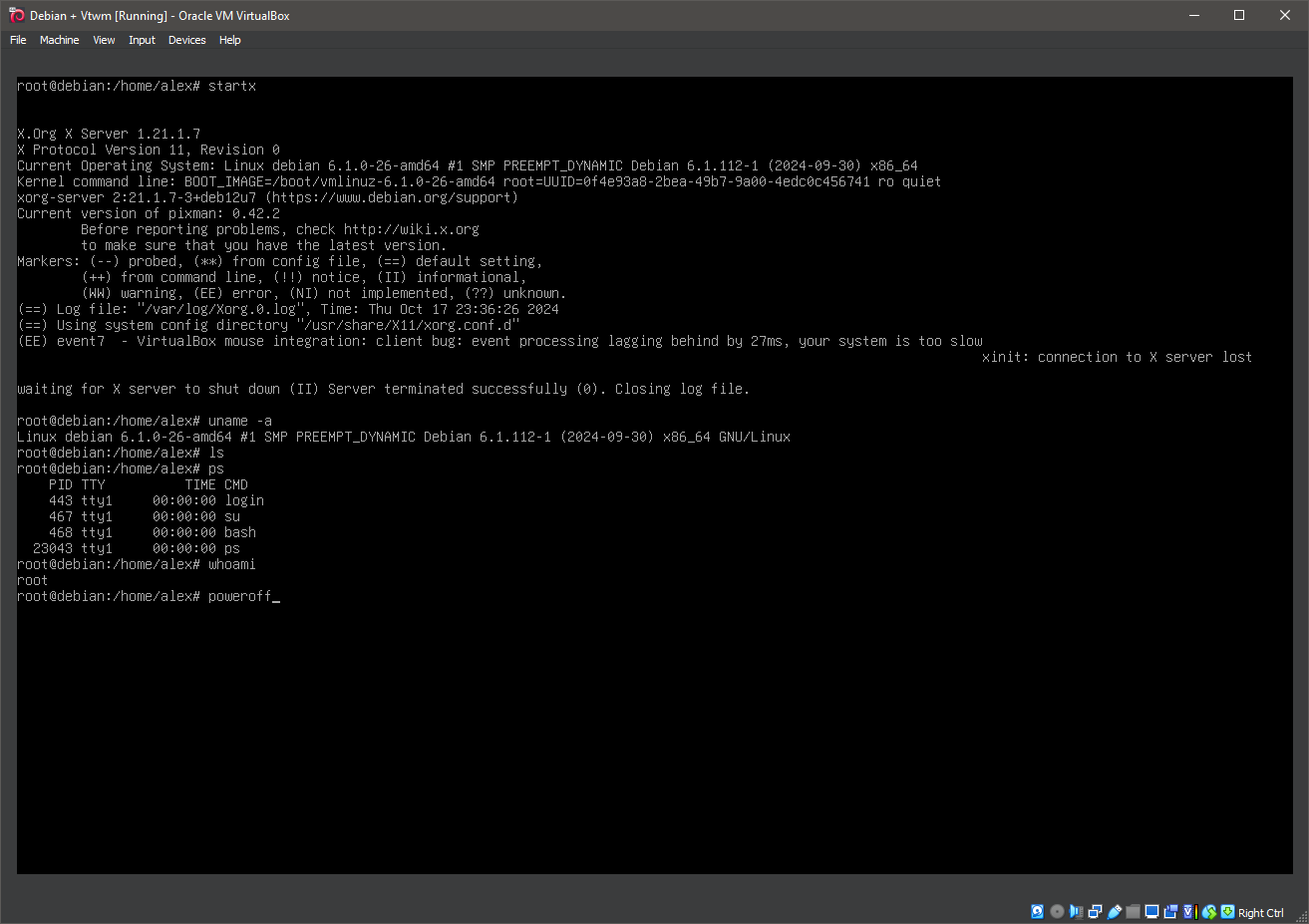The image size is (1309, 924).
Task: Toggle the keyboard capture indicator
Action: pyautogui.click(x=1228, y=911)
